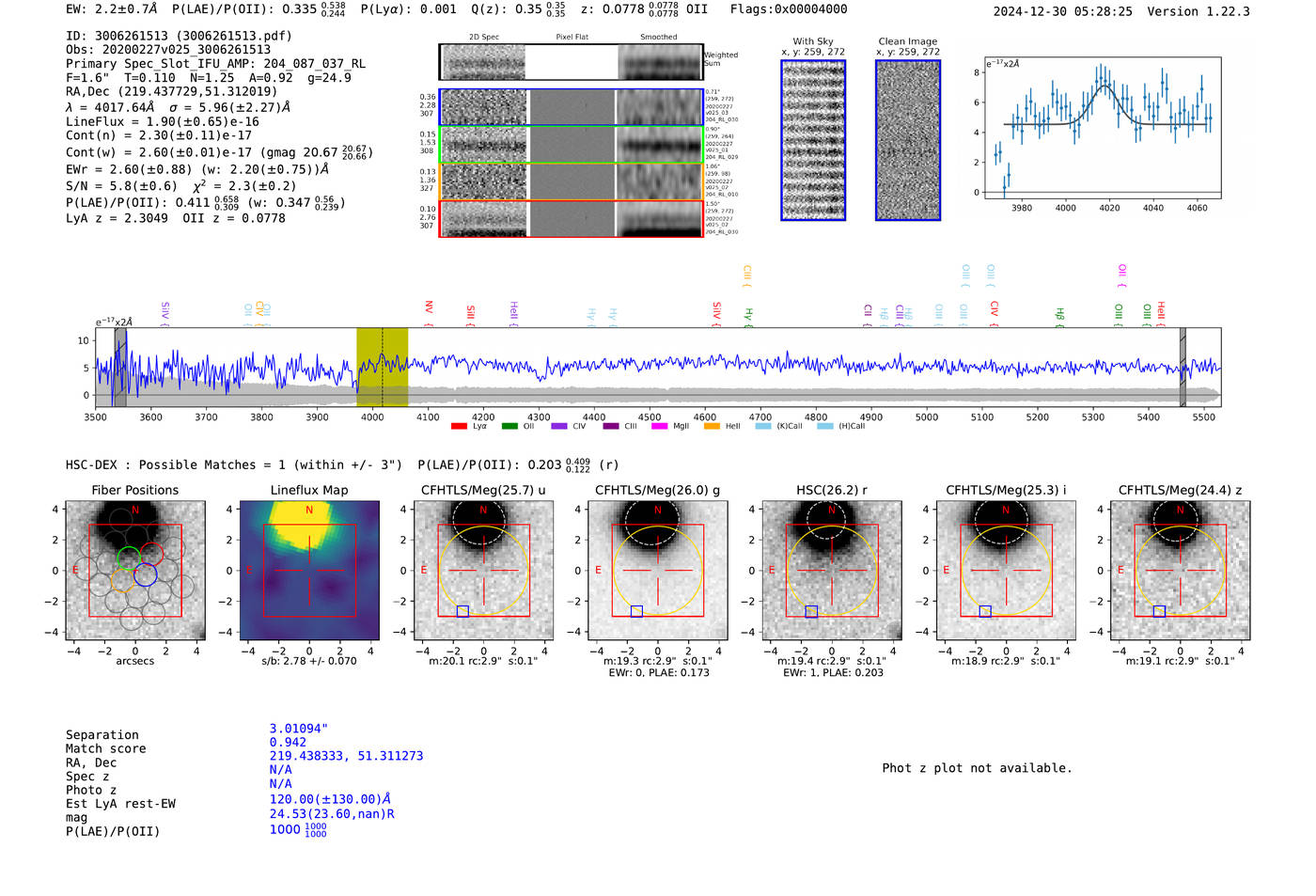Click the Gaussian emission line fit plot
Viewport: 1316px width, 896px height.
click(1102, 128)
